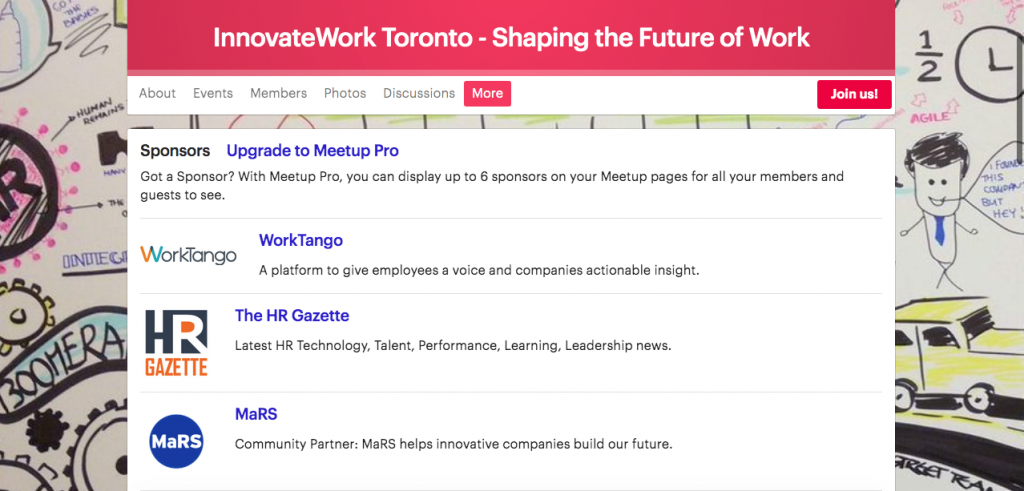Click the WorkTango platform description text
The image size is (1024, 491).
tap(479, 270)
